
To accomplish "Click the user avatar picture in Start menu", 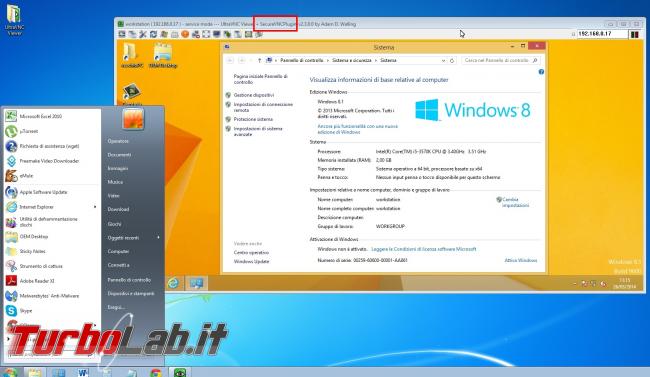I will (133, 119).
